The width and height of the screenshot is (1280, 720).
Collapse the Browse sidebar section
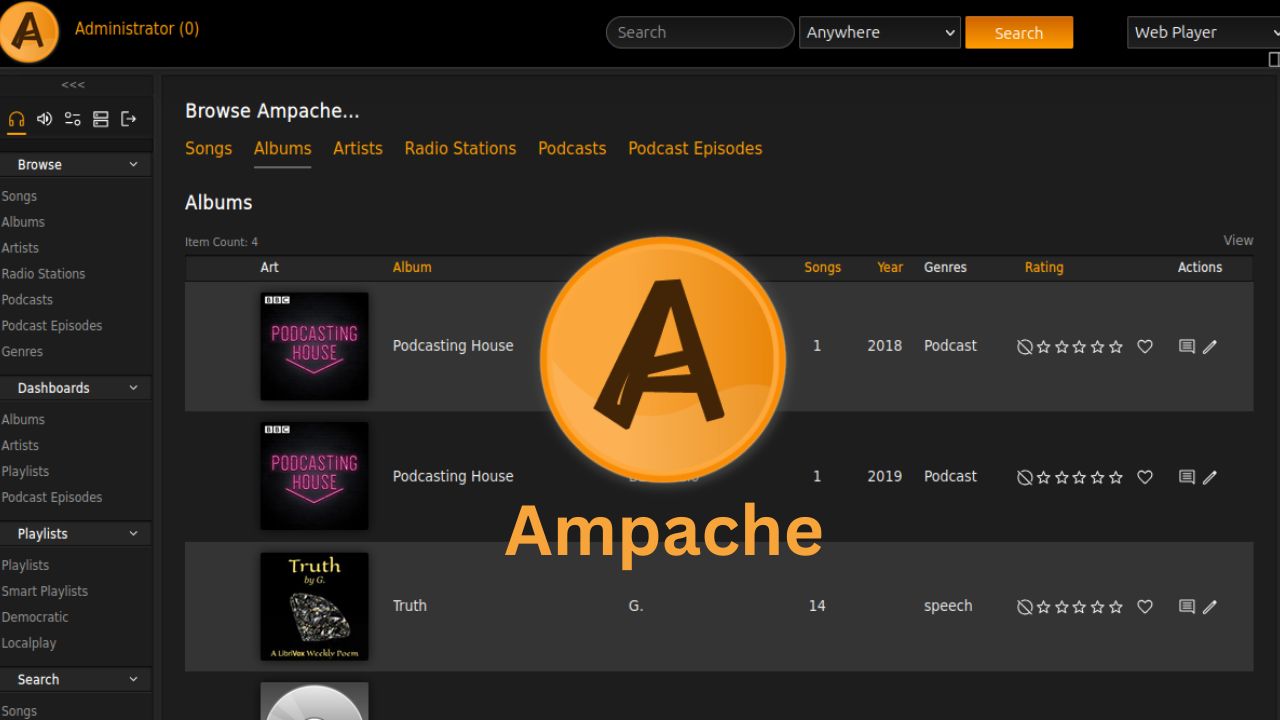pyautogui.click(x=76, y=164)
